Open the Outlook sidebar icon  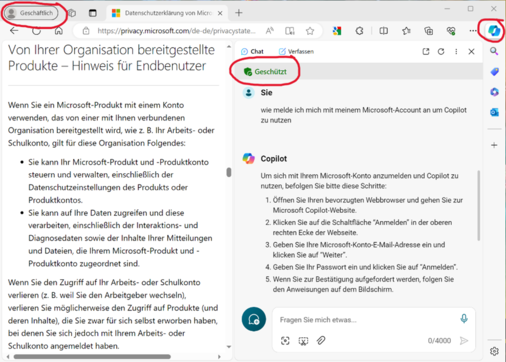pyautogui.click(x=494, y=112)
